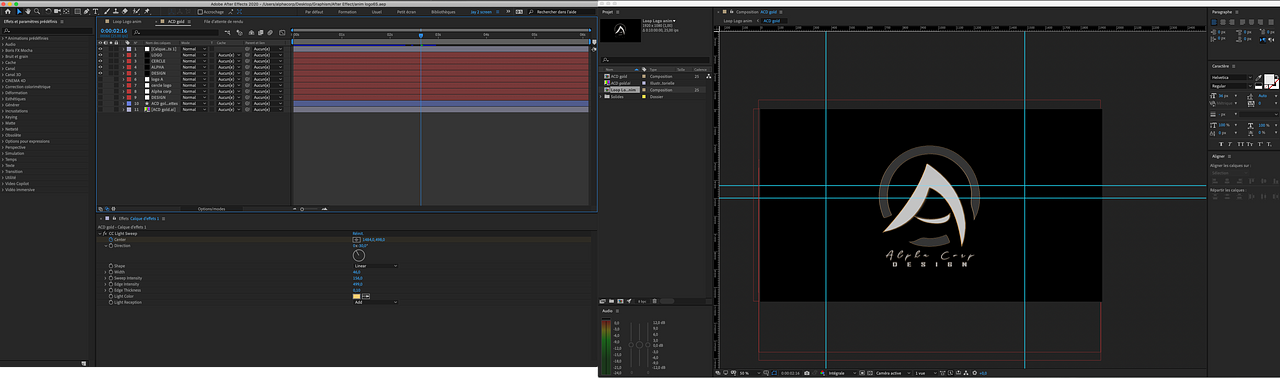Click align left icon in Paragraphe panel
The height and width of the screenshot is (378, 1280).
click(x=1214, y=22)
